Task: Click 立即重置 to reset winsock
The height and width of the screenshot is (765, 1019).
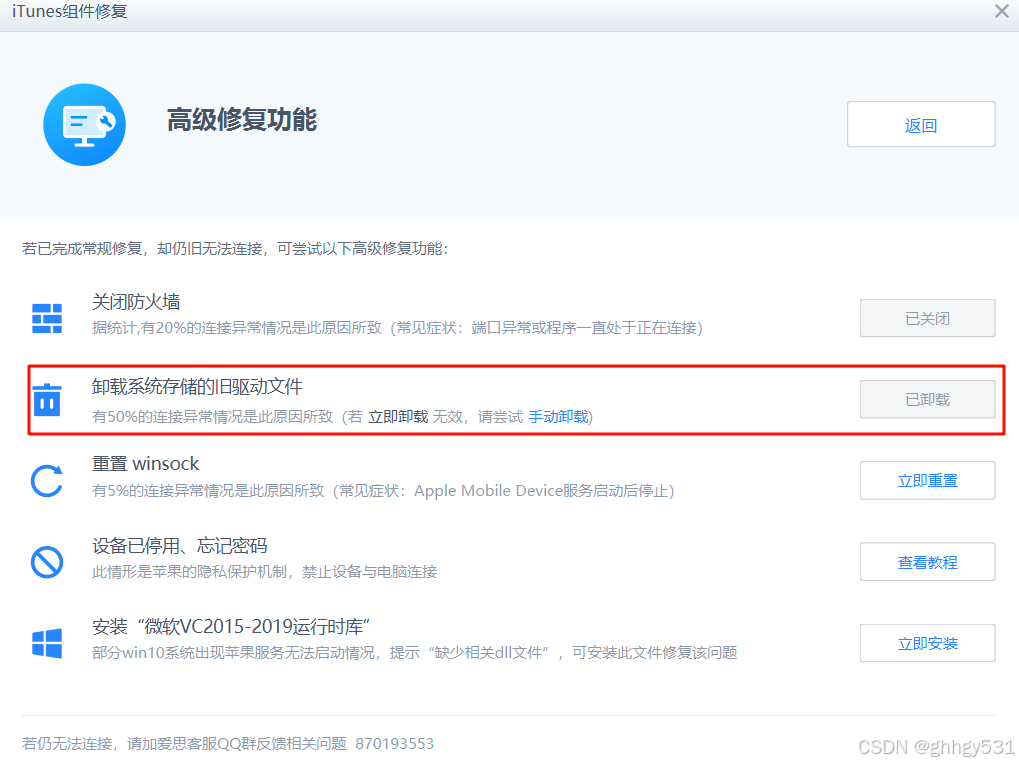Action: coord(927,480)
